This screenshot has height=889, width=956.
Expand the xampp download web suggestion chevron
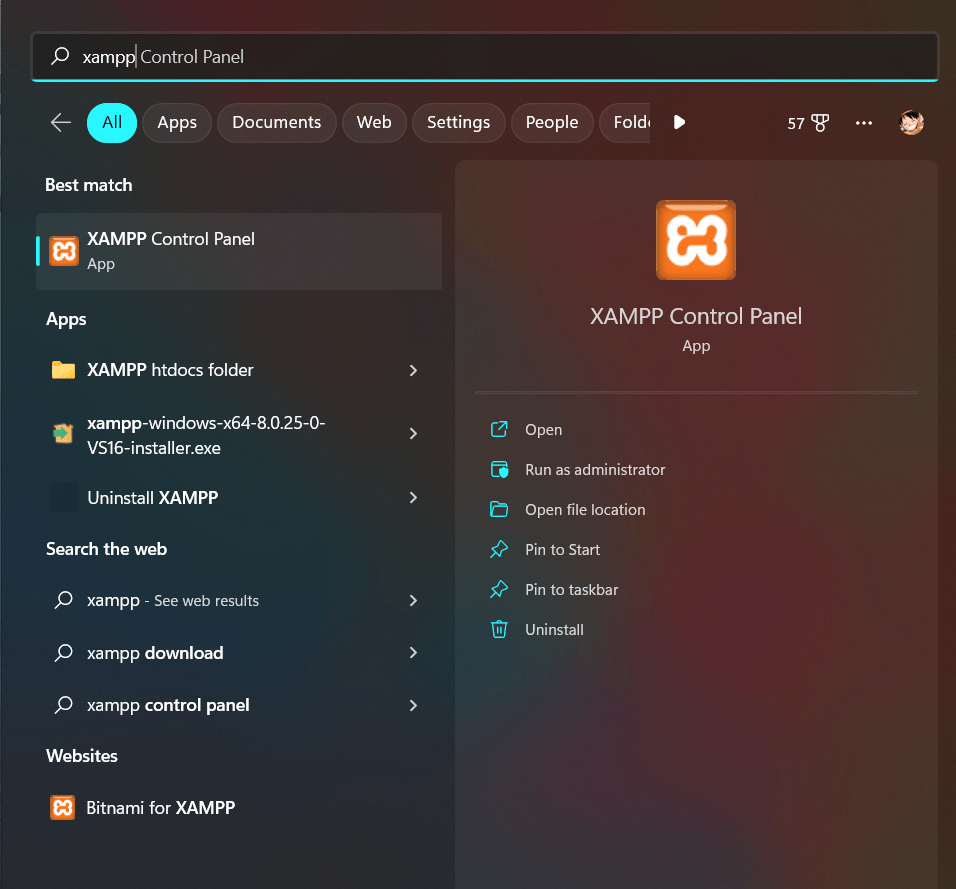coord(413,652)
